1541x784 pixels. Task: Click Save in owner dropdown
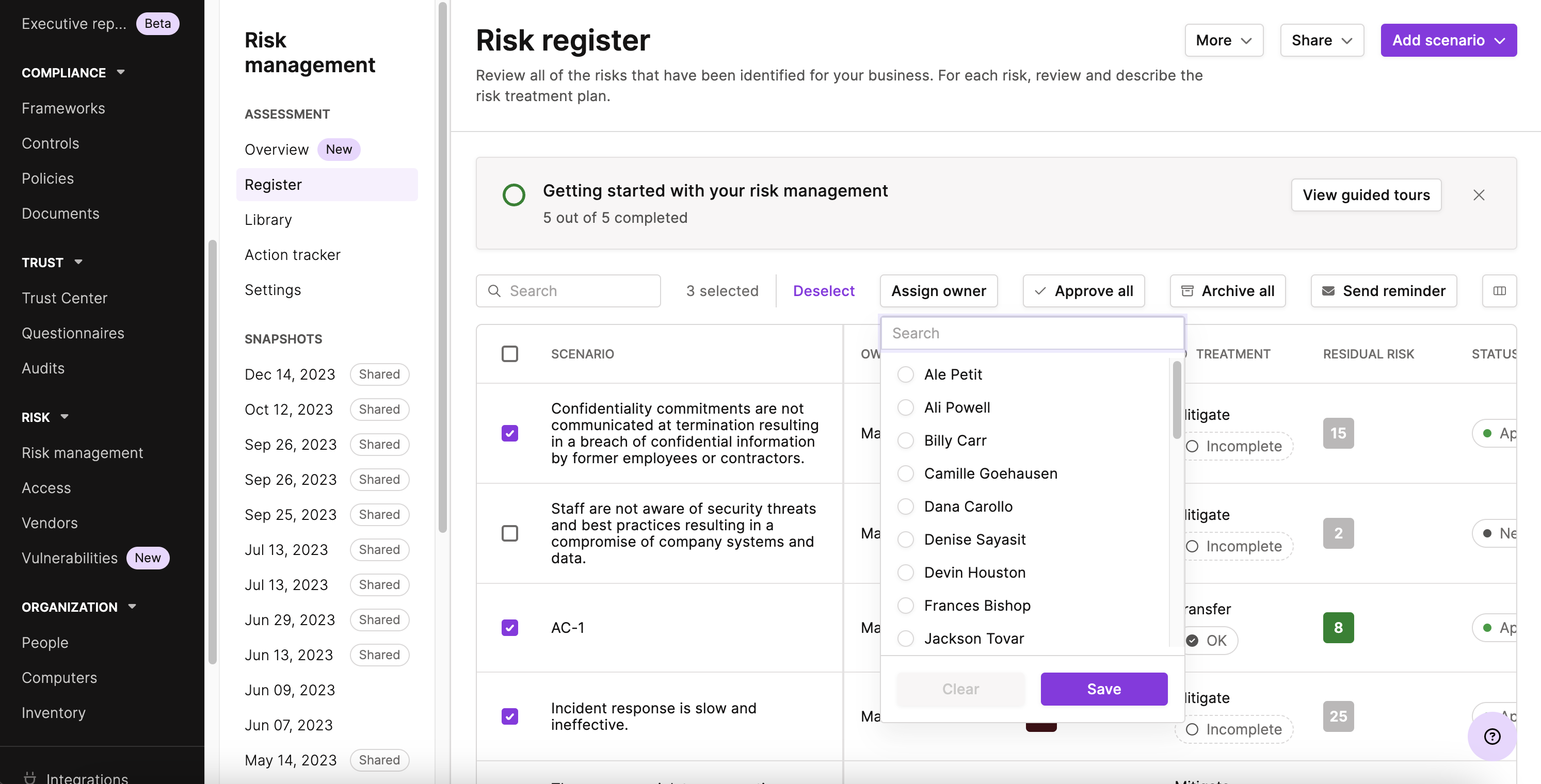(1104, 689)
